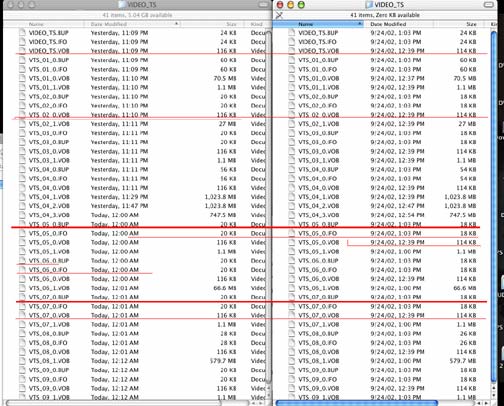Image resolution: width=504 pixels, height=406 pixels.
Task: Toggle sort direction arrow in right Name header
Action: (360, 24)
